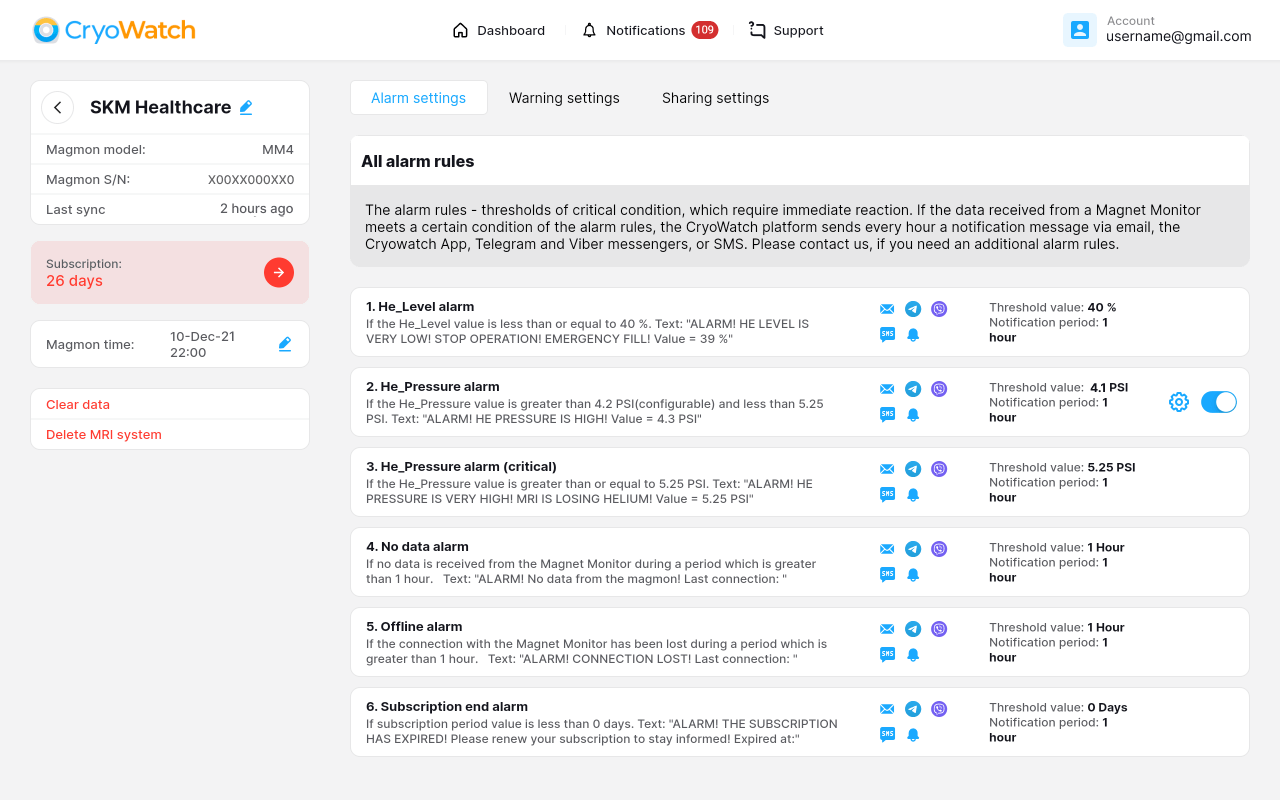Viewport: 1280px width, 800px height.
Task: Click the 'All alarm rules' heading
Action: tap(418, 161)
